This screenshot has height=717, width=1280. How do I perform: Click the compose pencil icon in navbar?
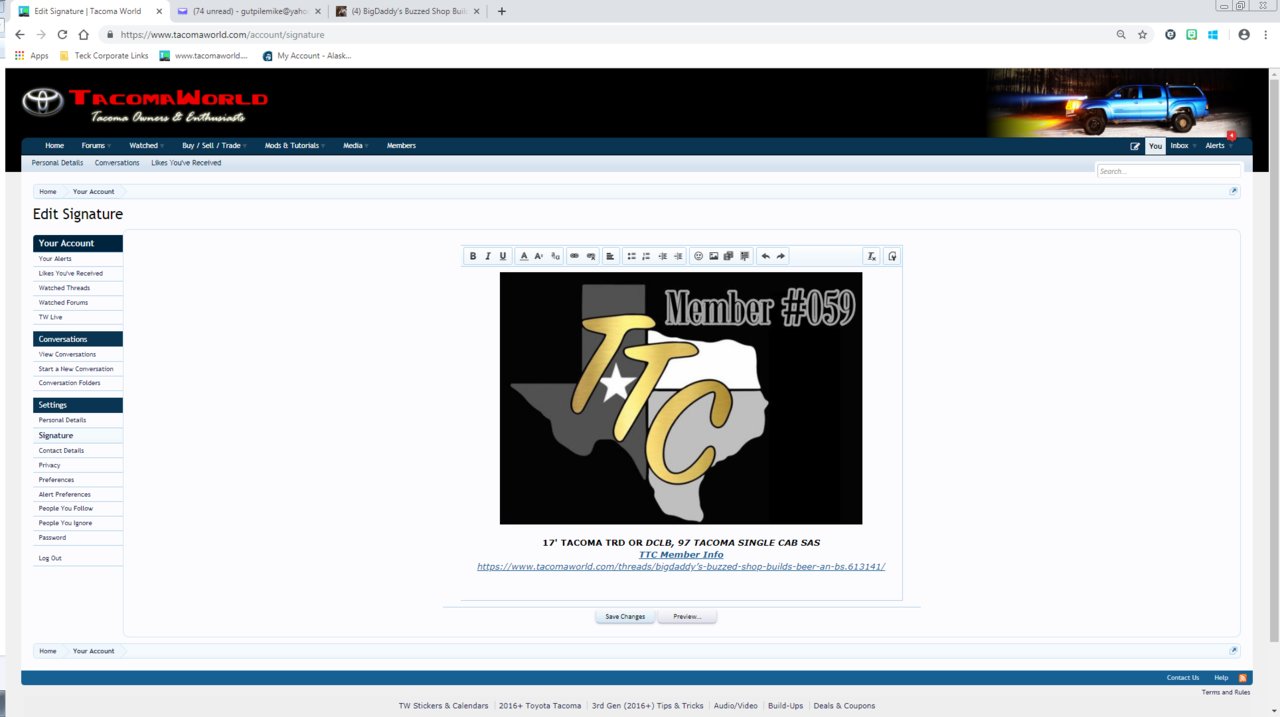[x=1135, y=146]
